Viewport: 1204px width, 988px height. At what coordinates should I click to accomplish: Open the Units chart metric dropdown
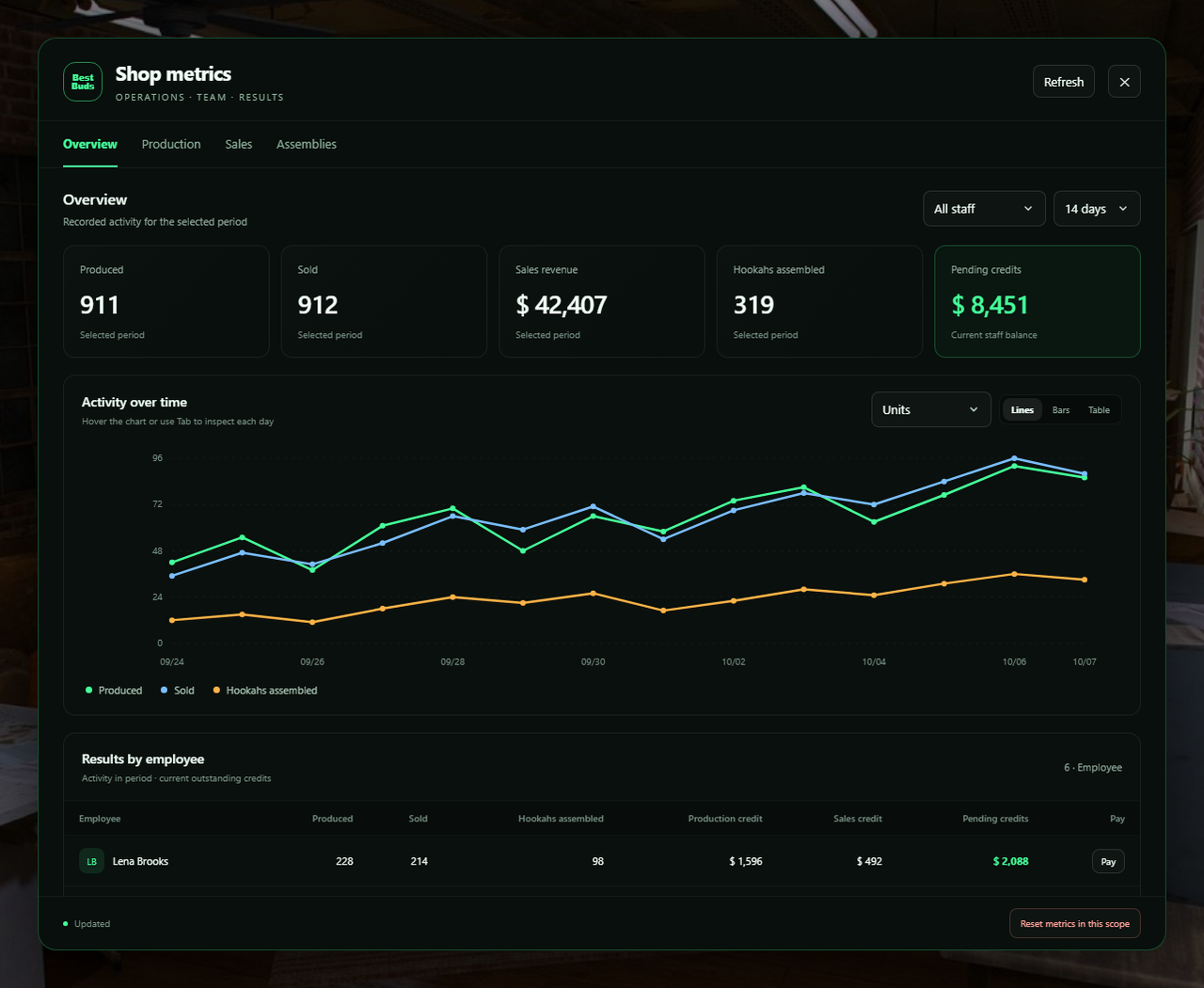931,409
